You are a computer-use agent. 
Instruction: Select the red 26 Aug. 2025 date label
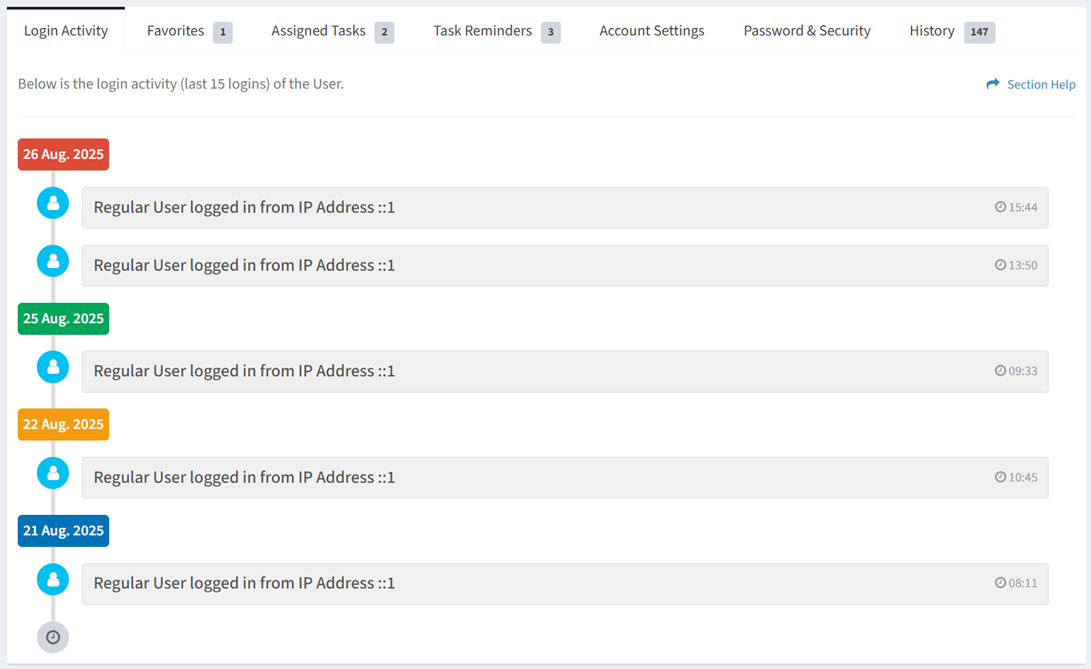(x=63, y=155)
